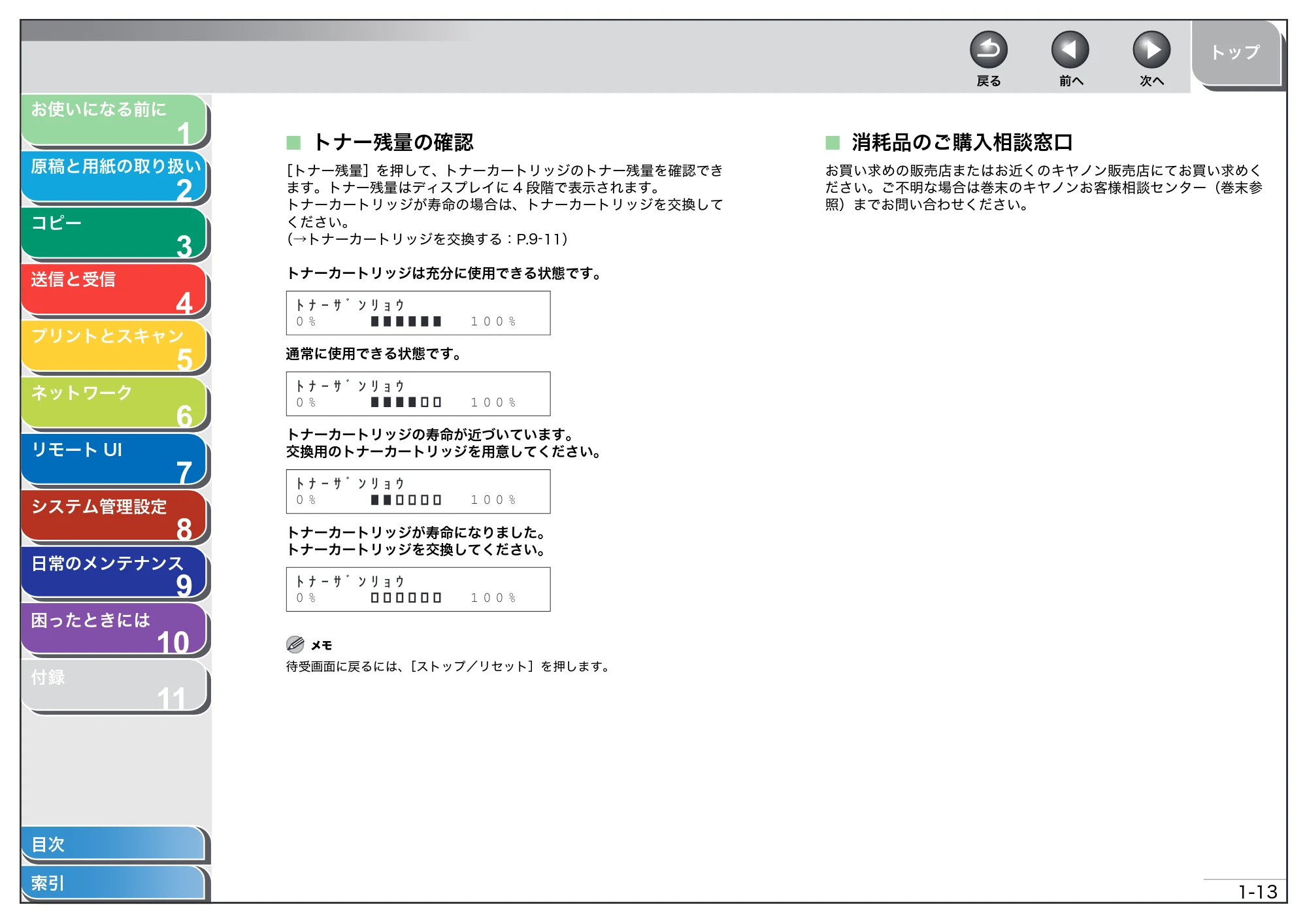
Task: Open the 目次 table of contents button
Action: [x=114, y=844]
